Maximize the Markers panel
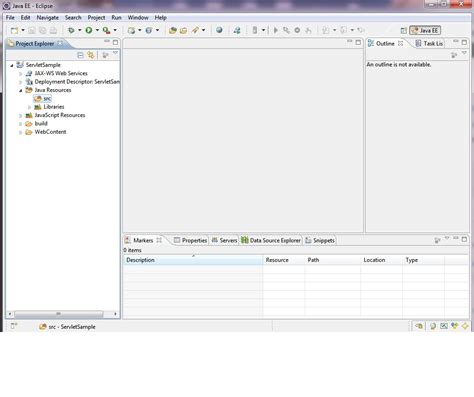 464,239
